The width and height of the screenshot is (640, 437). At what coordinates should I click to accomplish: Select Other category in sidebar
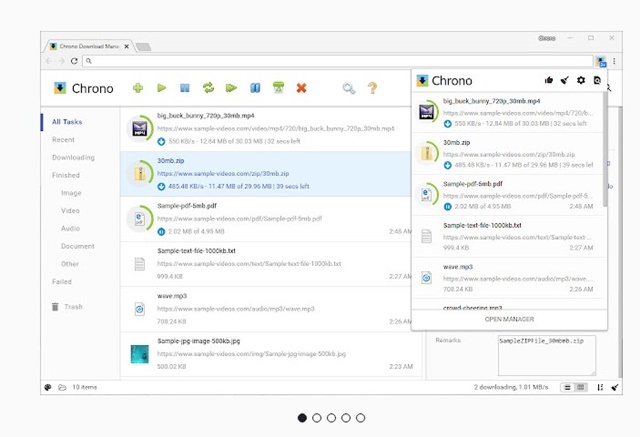(70, 264)
